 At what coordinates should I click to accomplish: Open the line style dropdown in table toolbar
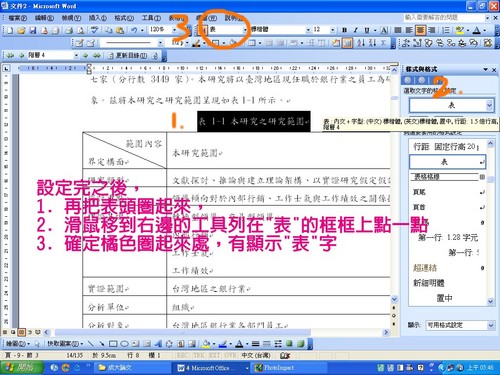(x=160, y=43)
